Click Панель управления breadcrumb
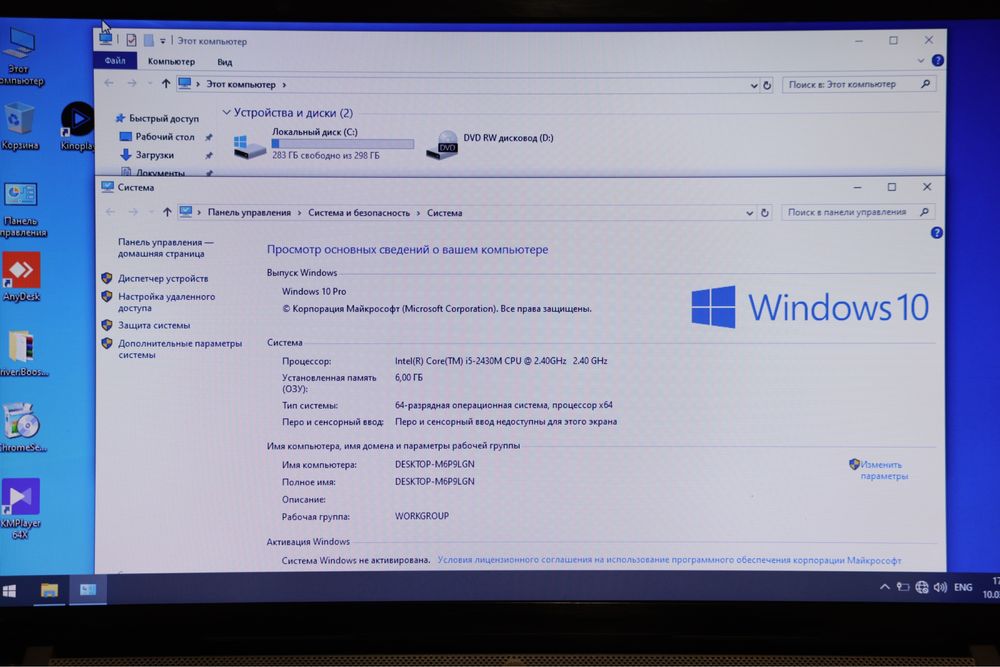1000x667 pixels. [x=249, y=213]
